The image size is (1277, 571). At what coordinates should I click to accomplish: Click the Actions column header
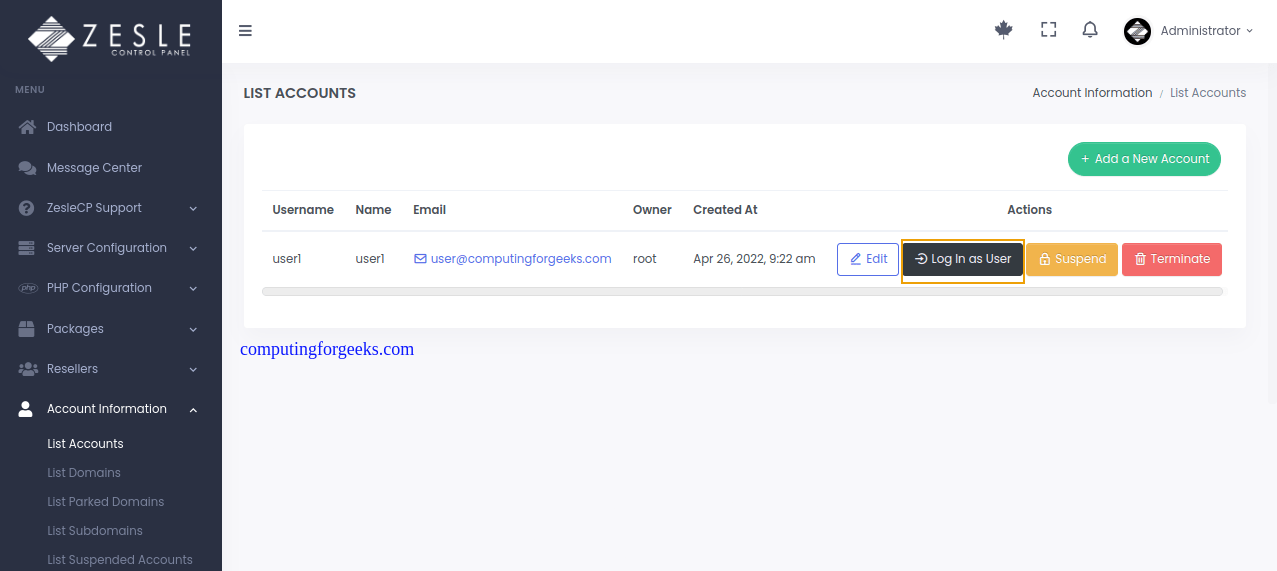(1030, 210)
